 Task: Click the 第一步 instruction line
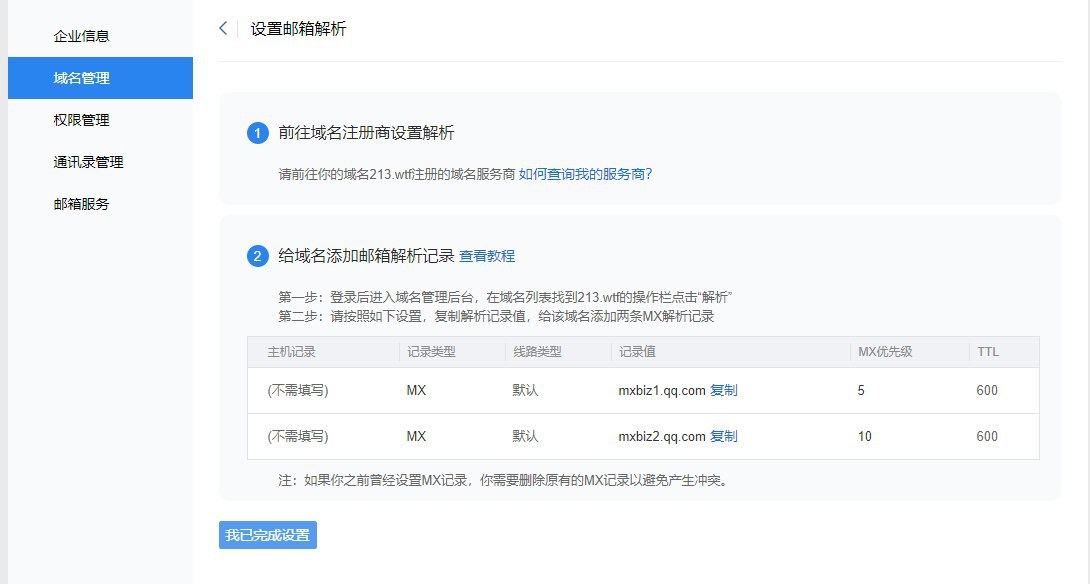[505, 298]
